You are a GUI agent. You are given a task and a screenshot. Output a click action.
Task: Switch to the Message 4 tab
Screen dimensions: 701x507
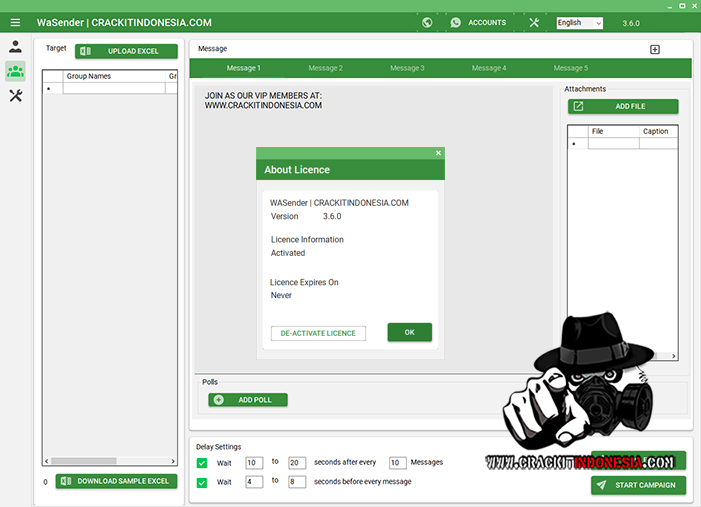(488, 68)
